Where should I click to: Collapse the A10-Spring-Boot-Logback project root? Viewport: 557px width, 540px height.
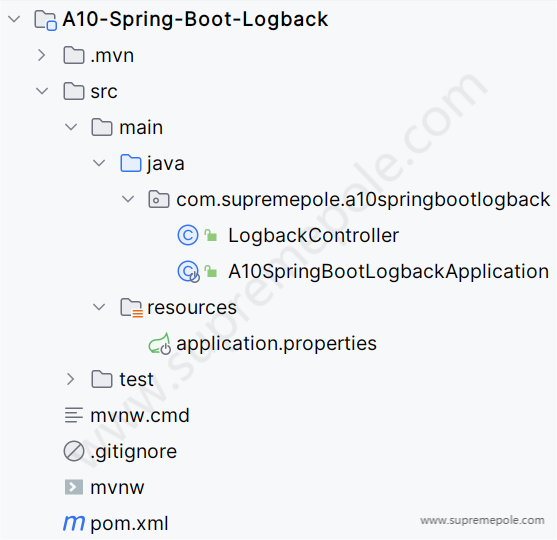tap(14, 19)
